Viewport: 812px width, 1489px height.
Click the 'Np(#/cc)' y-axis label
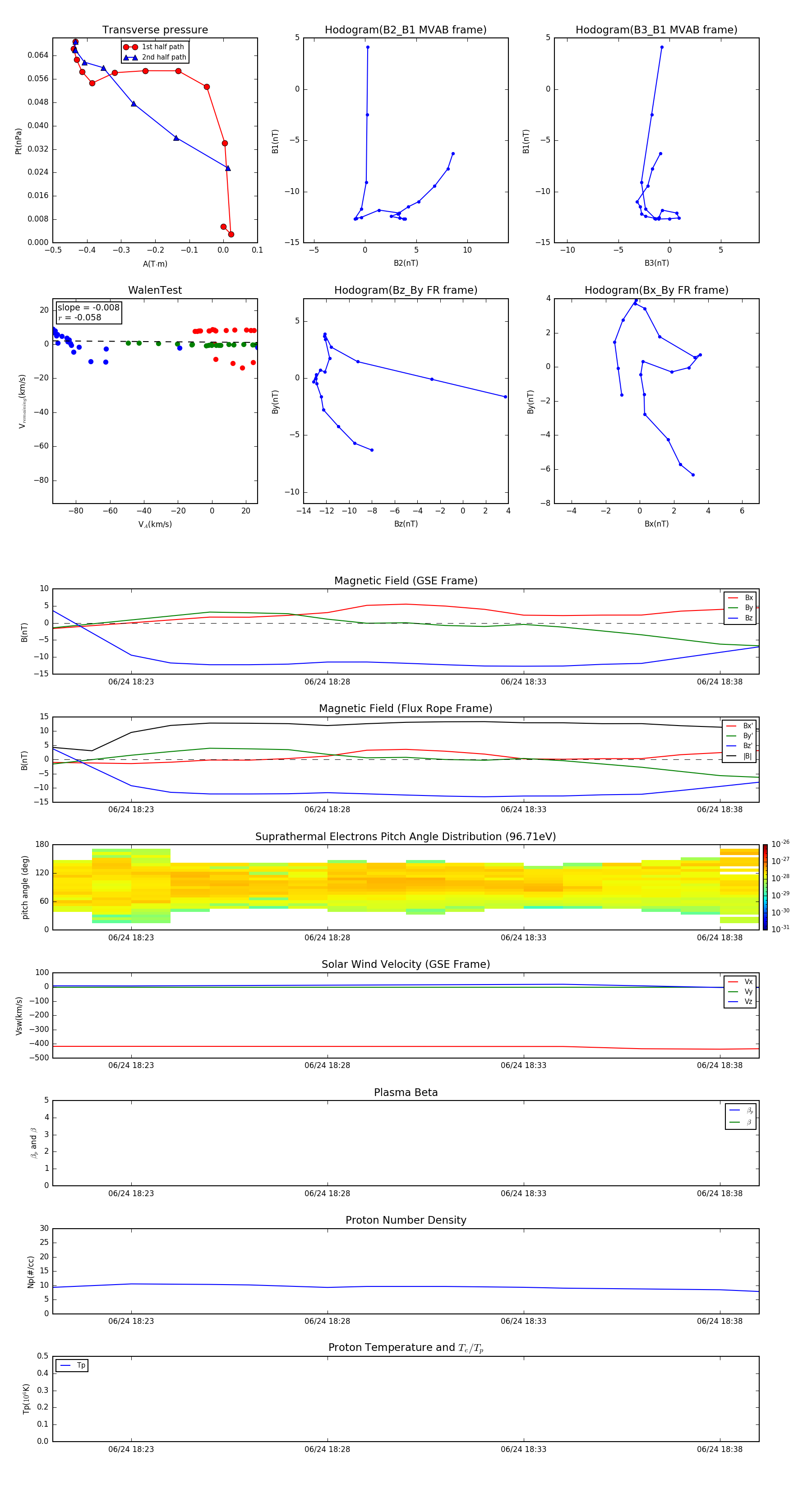tap(31, 1271)
